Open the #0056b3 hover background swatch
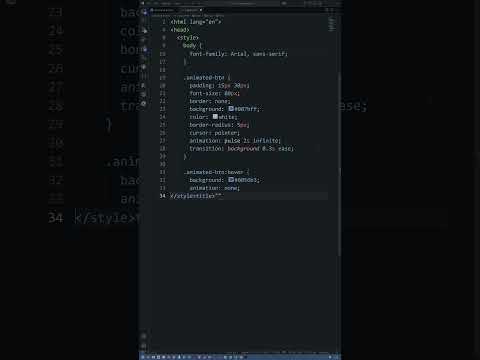The height and width of the screenshot is (360, 480). [231, 180]
